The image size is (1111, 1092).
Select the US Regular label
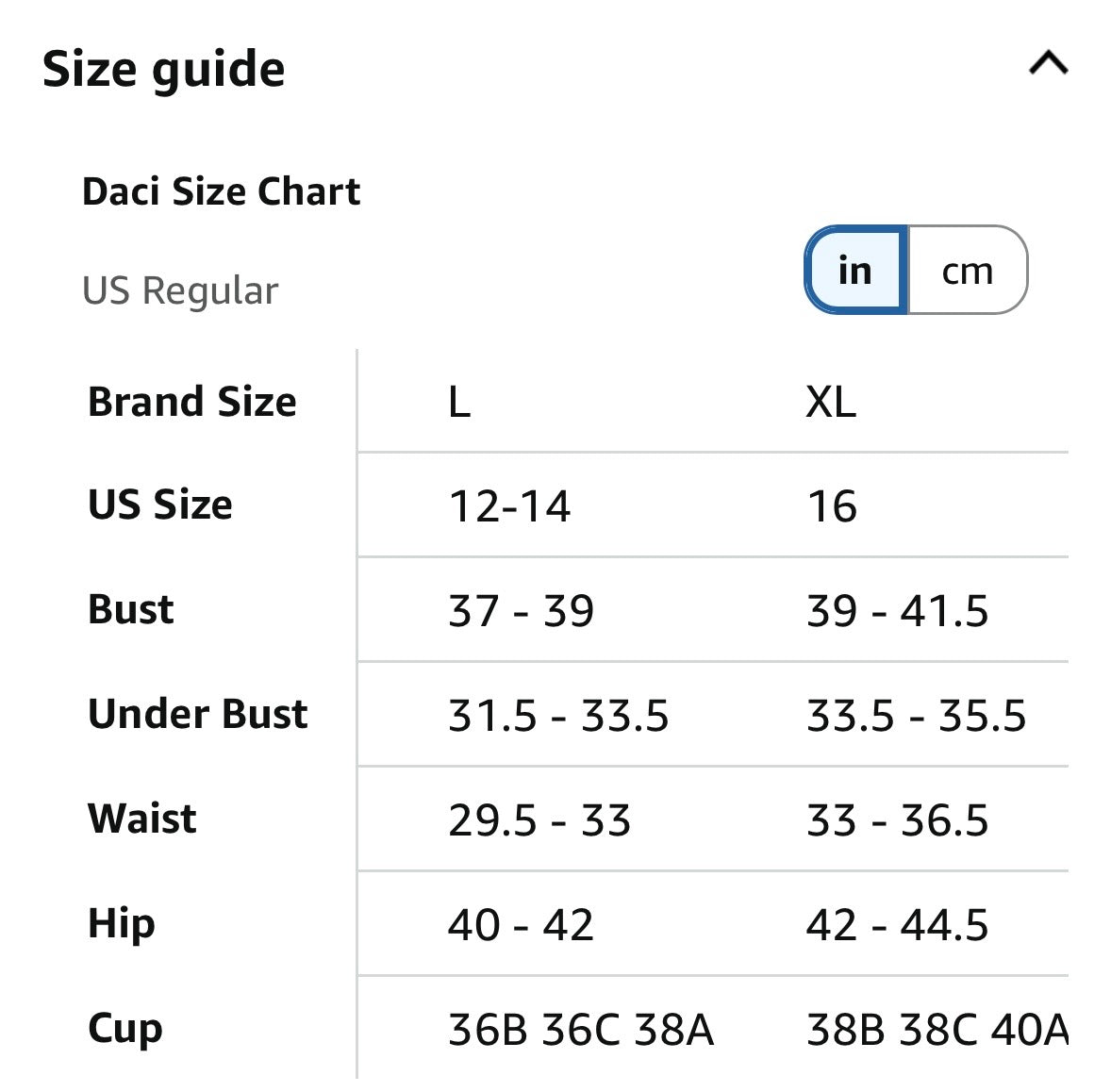coord(181,290)
